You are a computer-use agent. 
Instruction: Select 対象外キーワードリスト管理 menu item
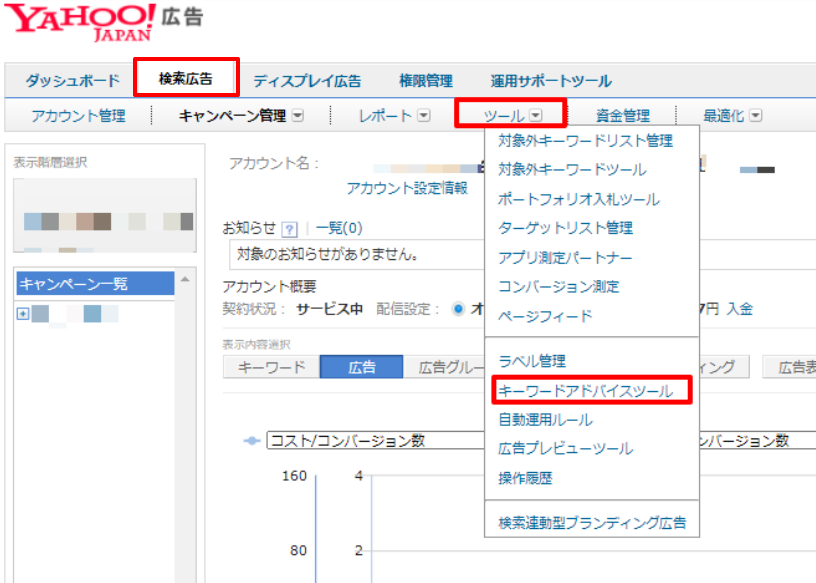pos(585,141)
